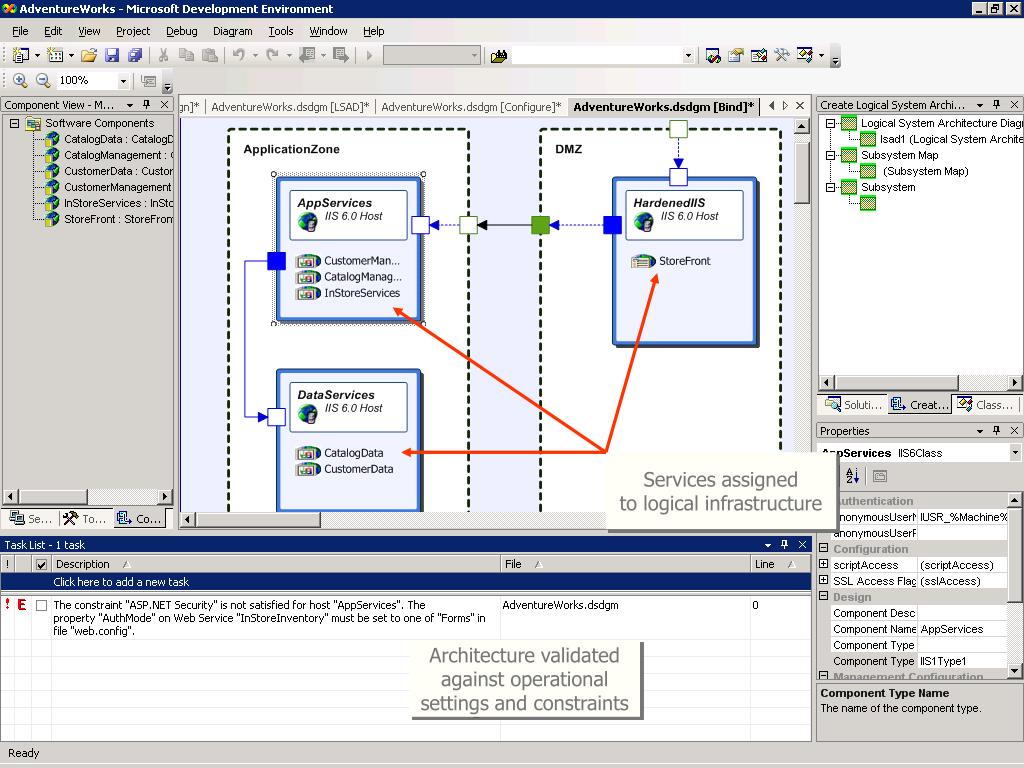This screenshot has width=1024, height=768.
Task: Collapse the Configuration property category
Action: (824, 549)
